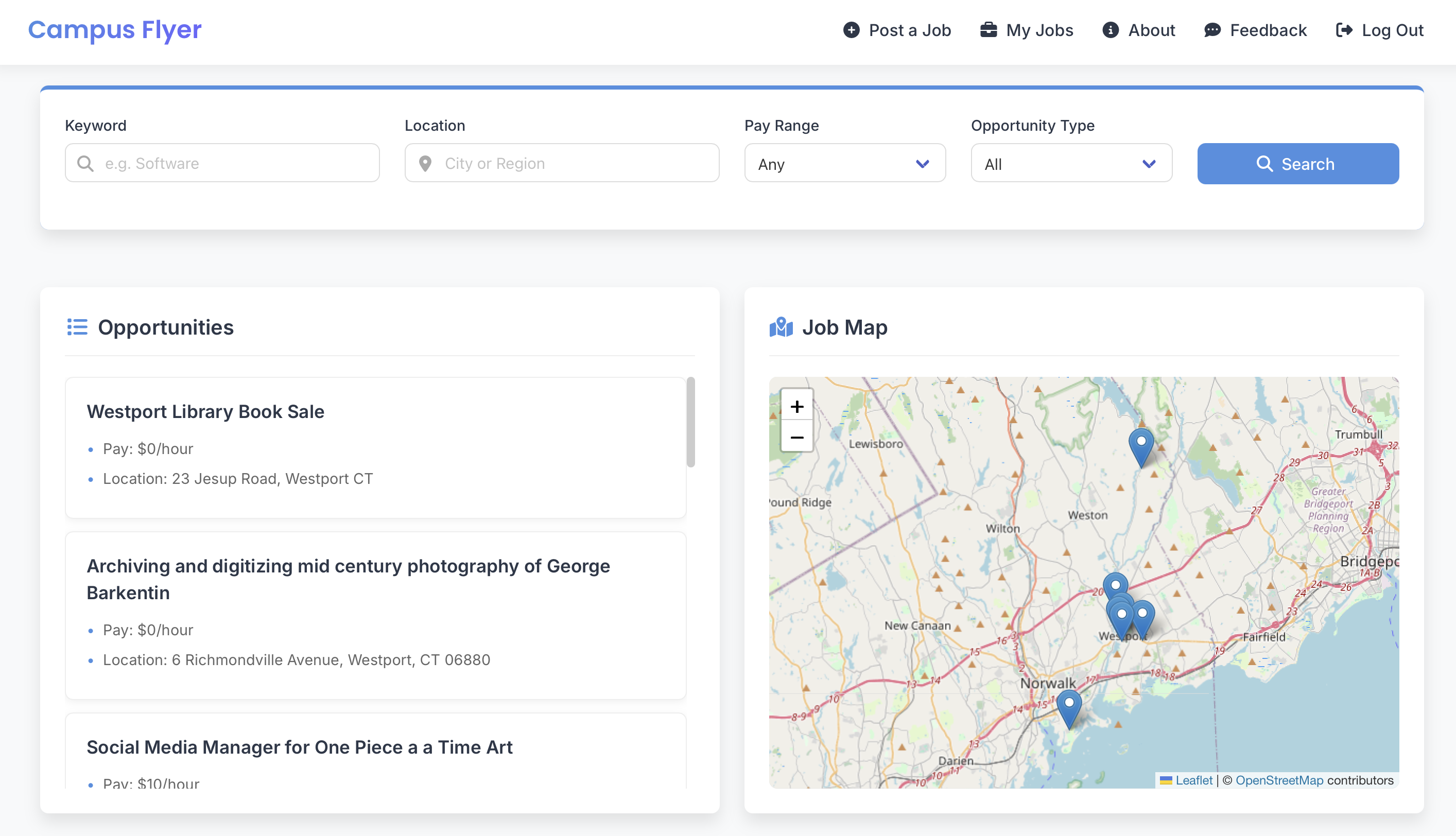Click the speech bubble Feedback icon

1212,30
